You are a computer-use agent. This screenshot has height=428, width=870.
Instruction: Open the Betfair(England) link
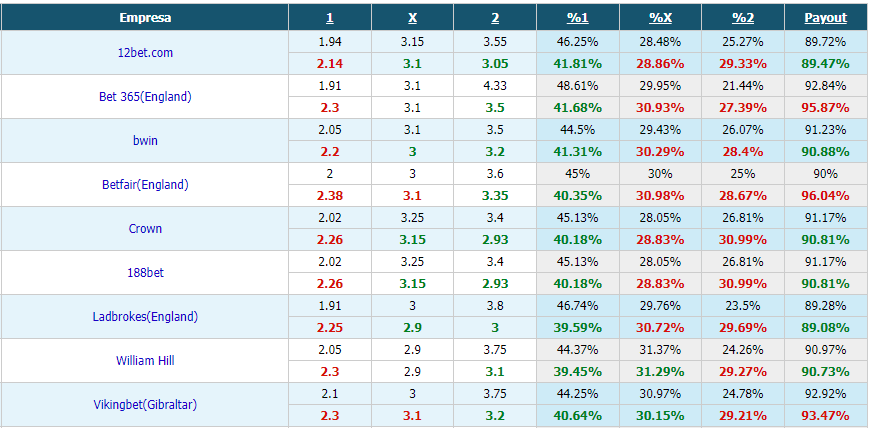pos(145,185)
